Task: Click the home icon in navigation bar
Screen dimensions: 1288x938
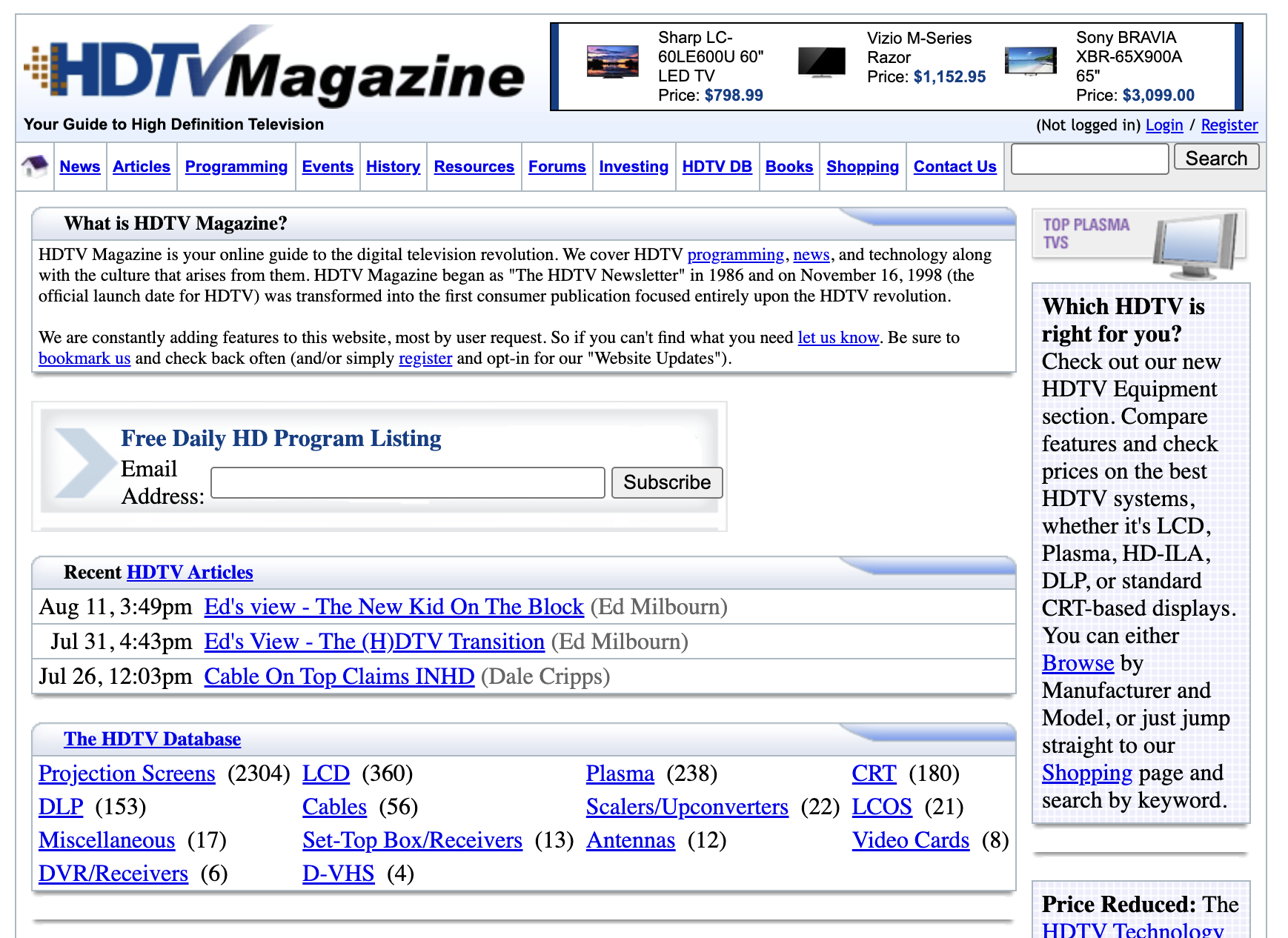Action: pyautogui.click(x=34, y=166)
